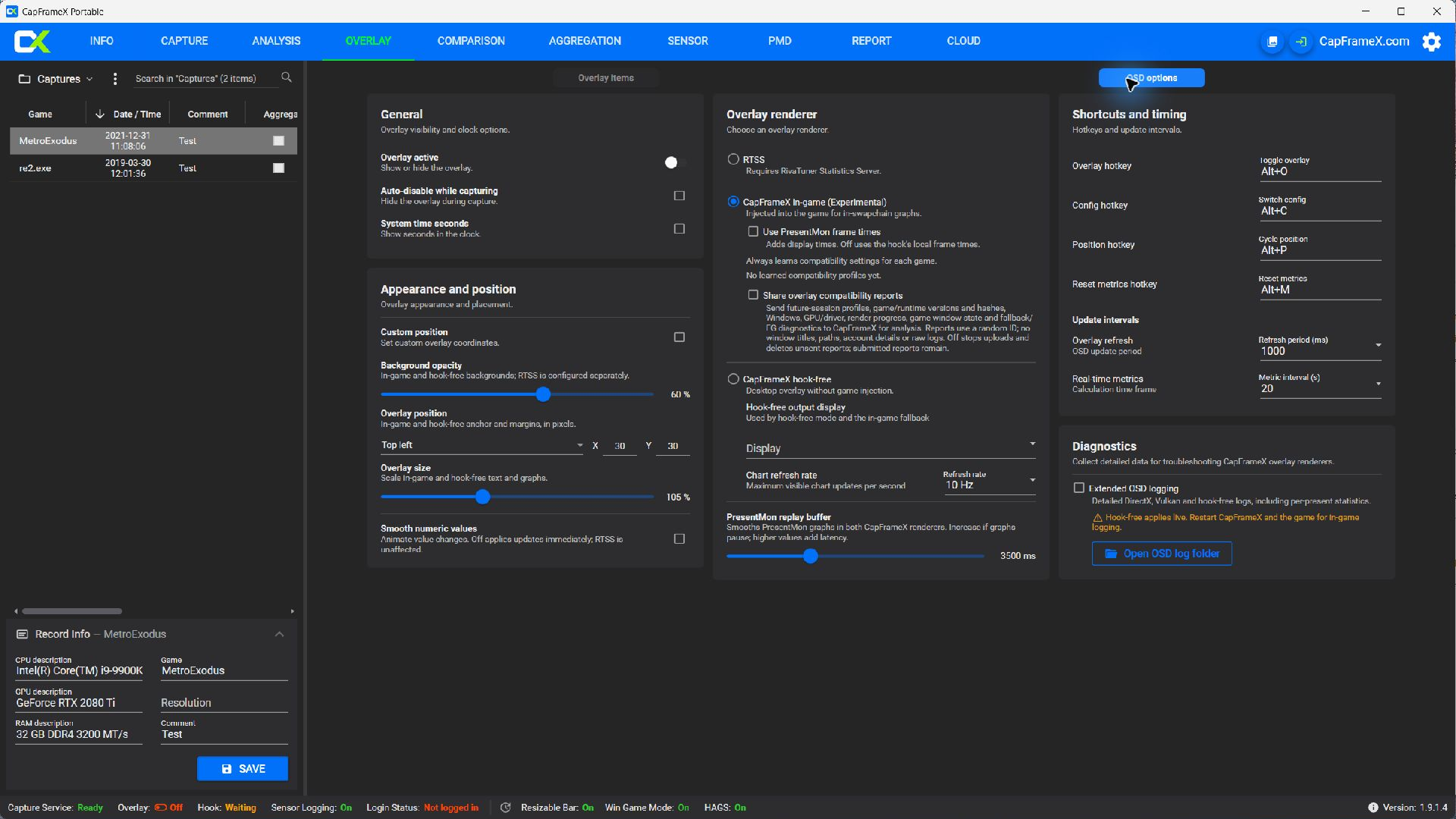1456x819 pixels.
Task: Select CapFrameX hook-free radio button
Action: point(733,379)
